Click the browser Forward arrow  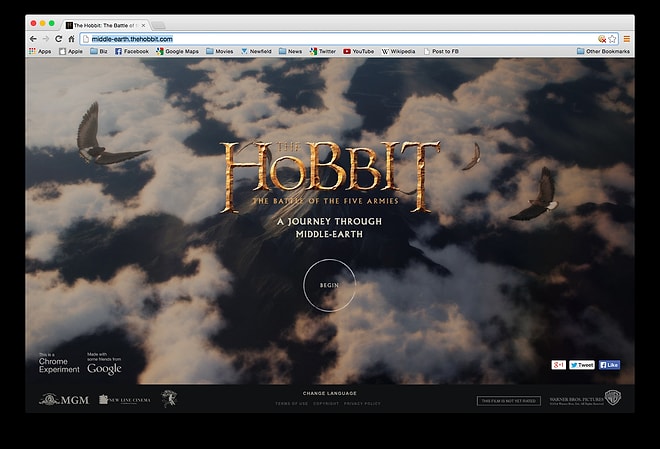[46, 39]
